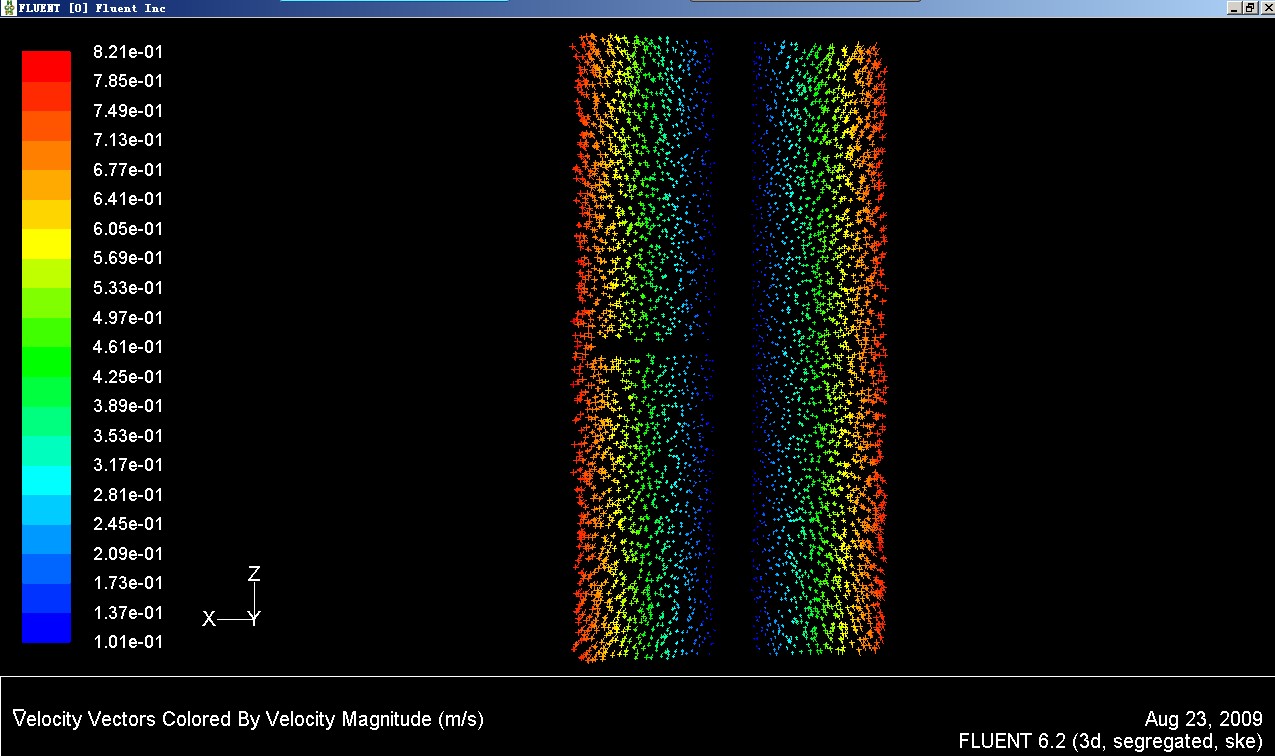The height and width of the screenshot is (756, 1275).
Task: Click the dark blue bottom colormap swatch
Action: 47,627
